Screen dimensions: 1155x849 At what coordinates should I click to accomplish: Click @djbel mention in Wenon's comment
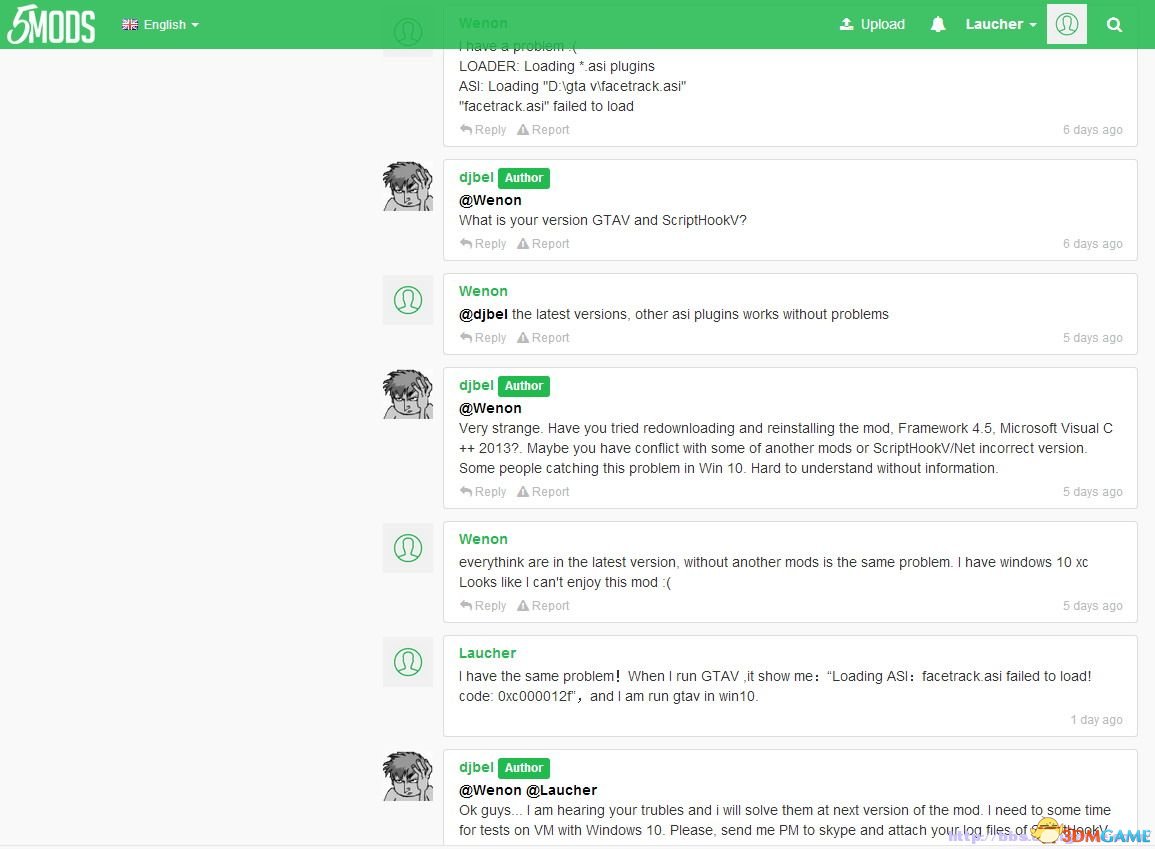[483, 314]
